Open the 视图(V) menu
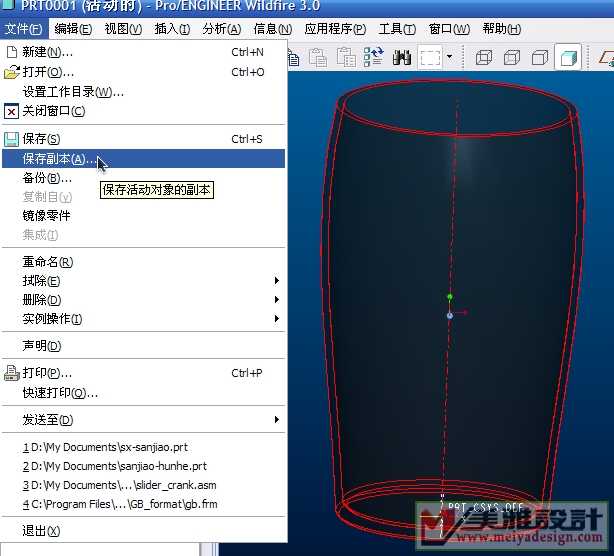Image resolution: width=614 pixels, height=556 pixels. pos(123,29)
